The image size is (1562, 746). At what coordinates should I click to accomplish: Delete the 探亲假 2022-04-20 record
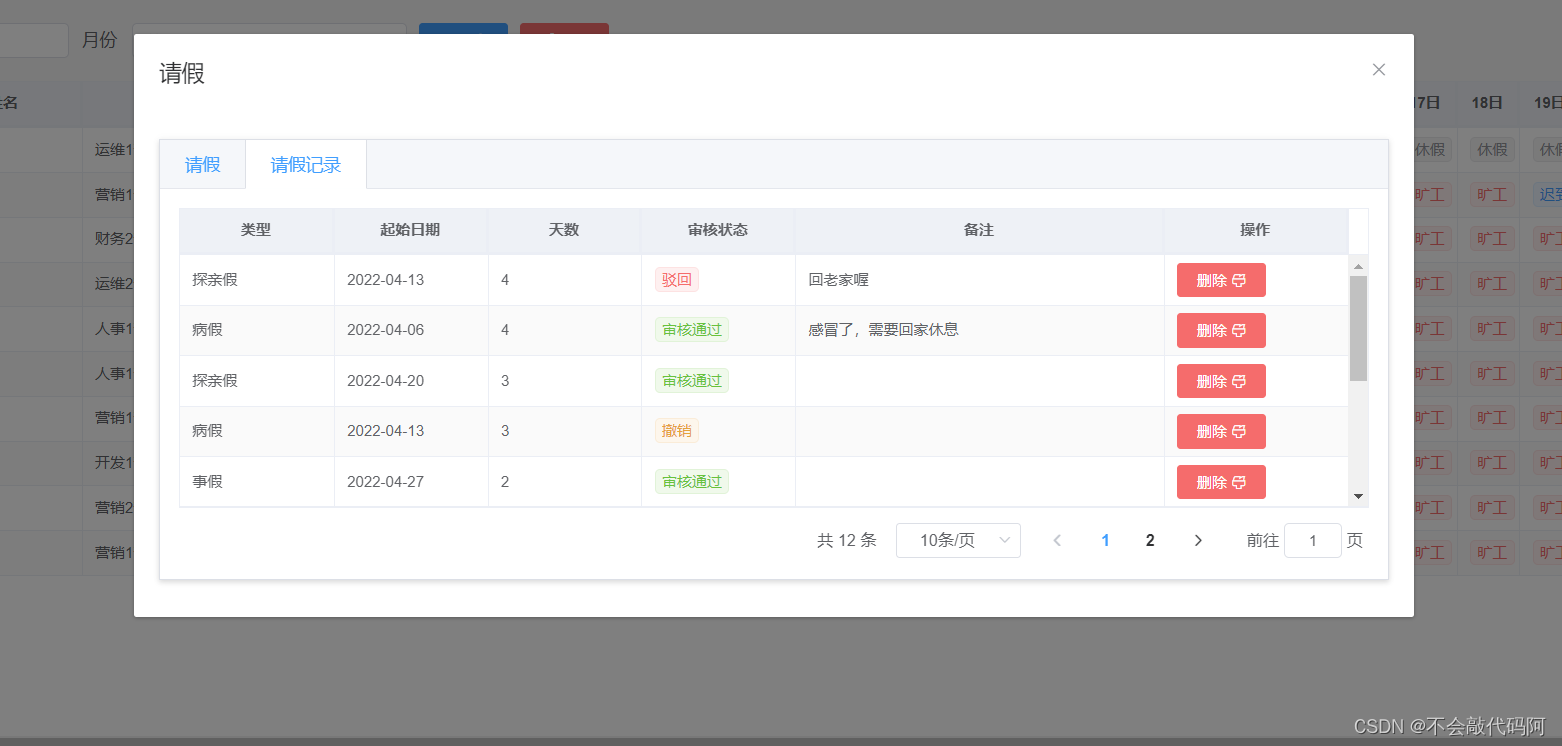point(1221,381)
